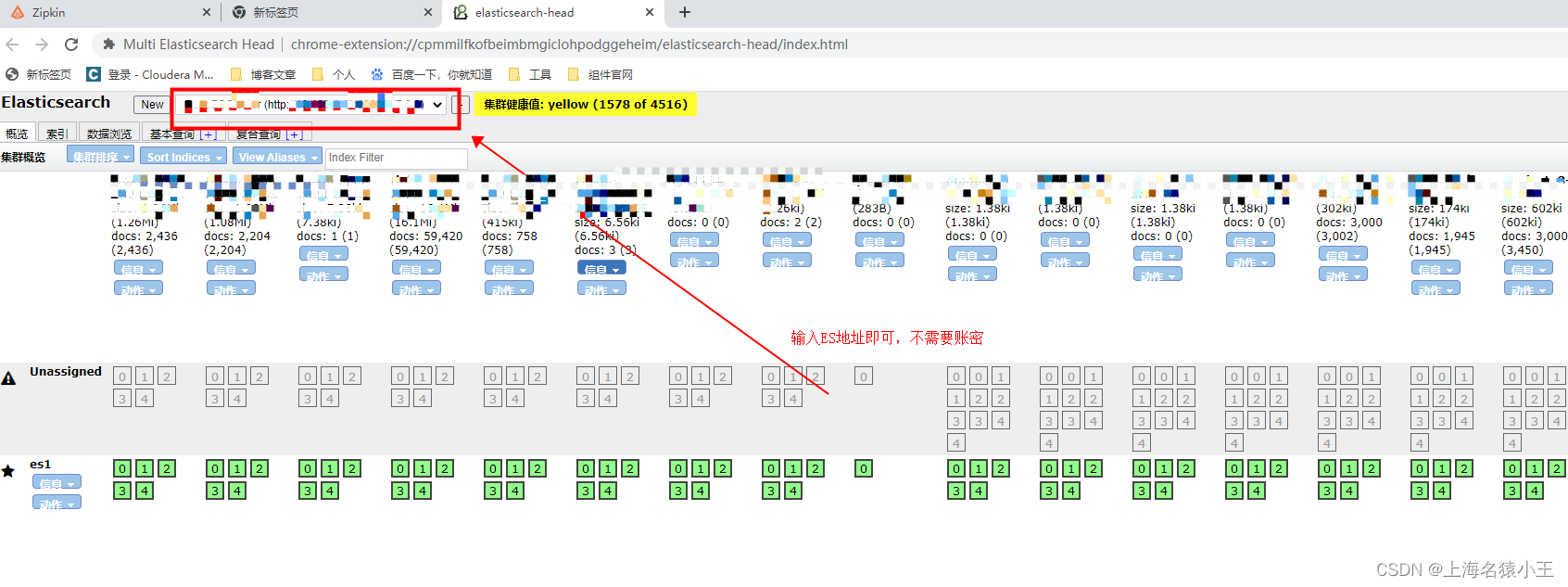1568x587 pixels.
Task: Open the 工具 bookmark folder
Action: point(529,74)
